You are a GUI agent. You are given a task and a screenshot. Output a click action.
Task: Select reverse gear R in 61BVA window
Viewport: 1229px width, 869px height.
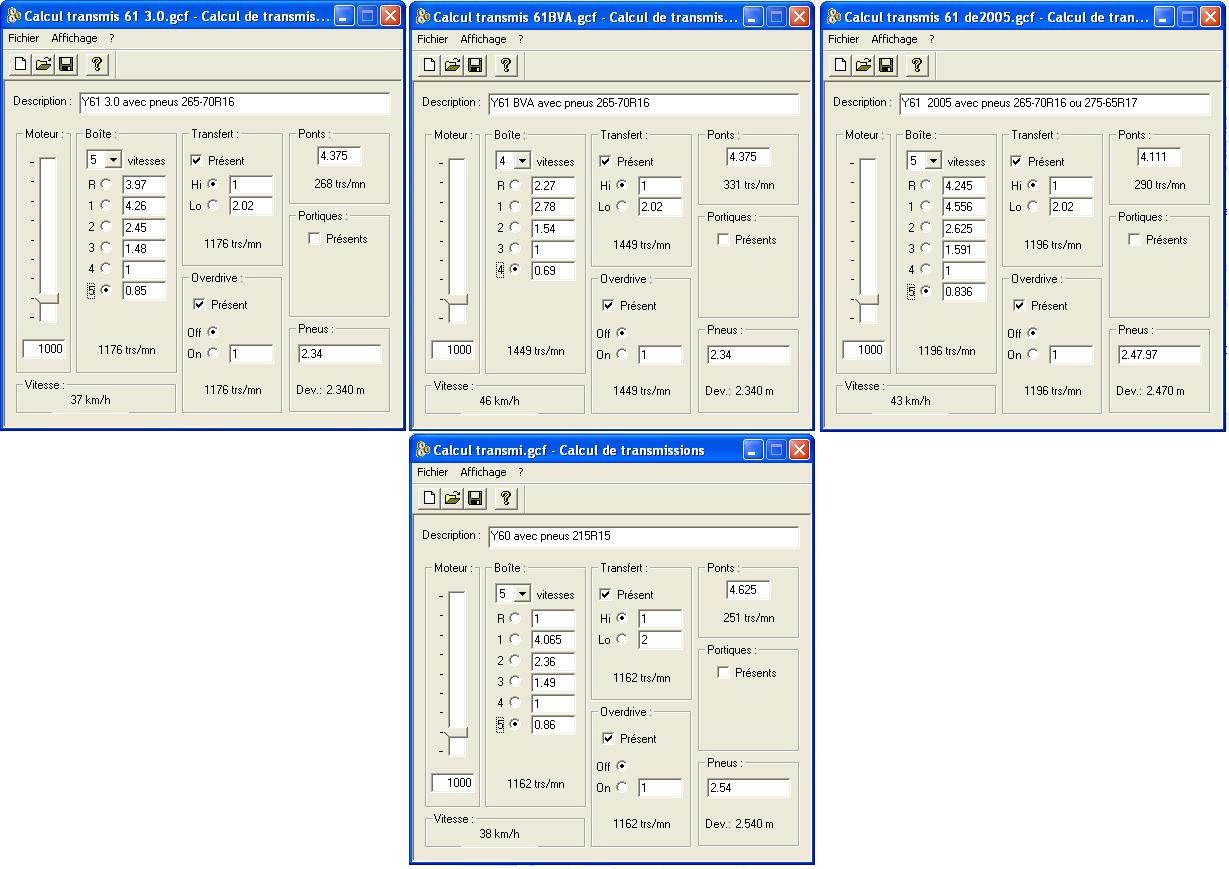(515, 185)
